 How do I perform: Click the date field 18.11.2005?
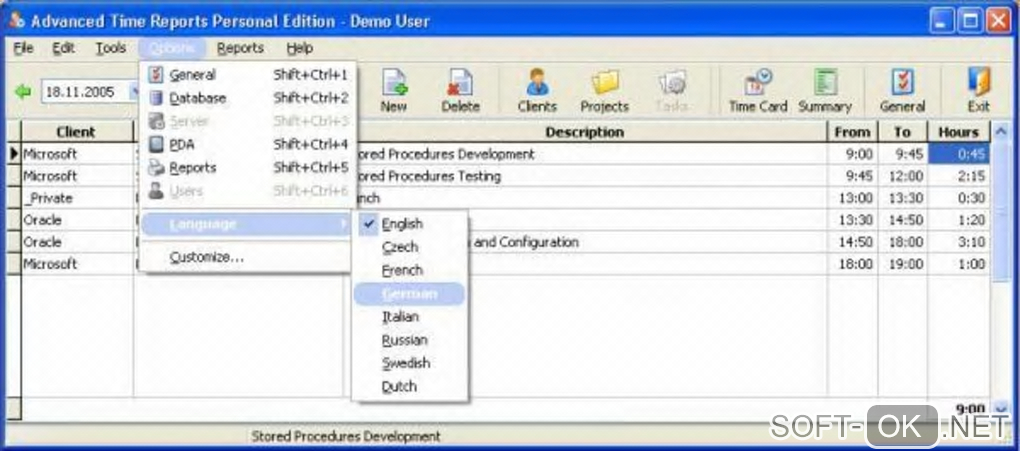[x=85, y=92]
